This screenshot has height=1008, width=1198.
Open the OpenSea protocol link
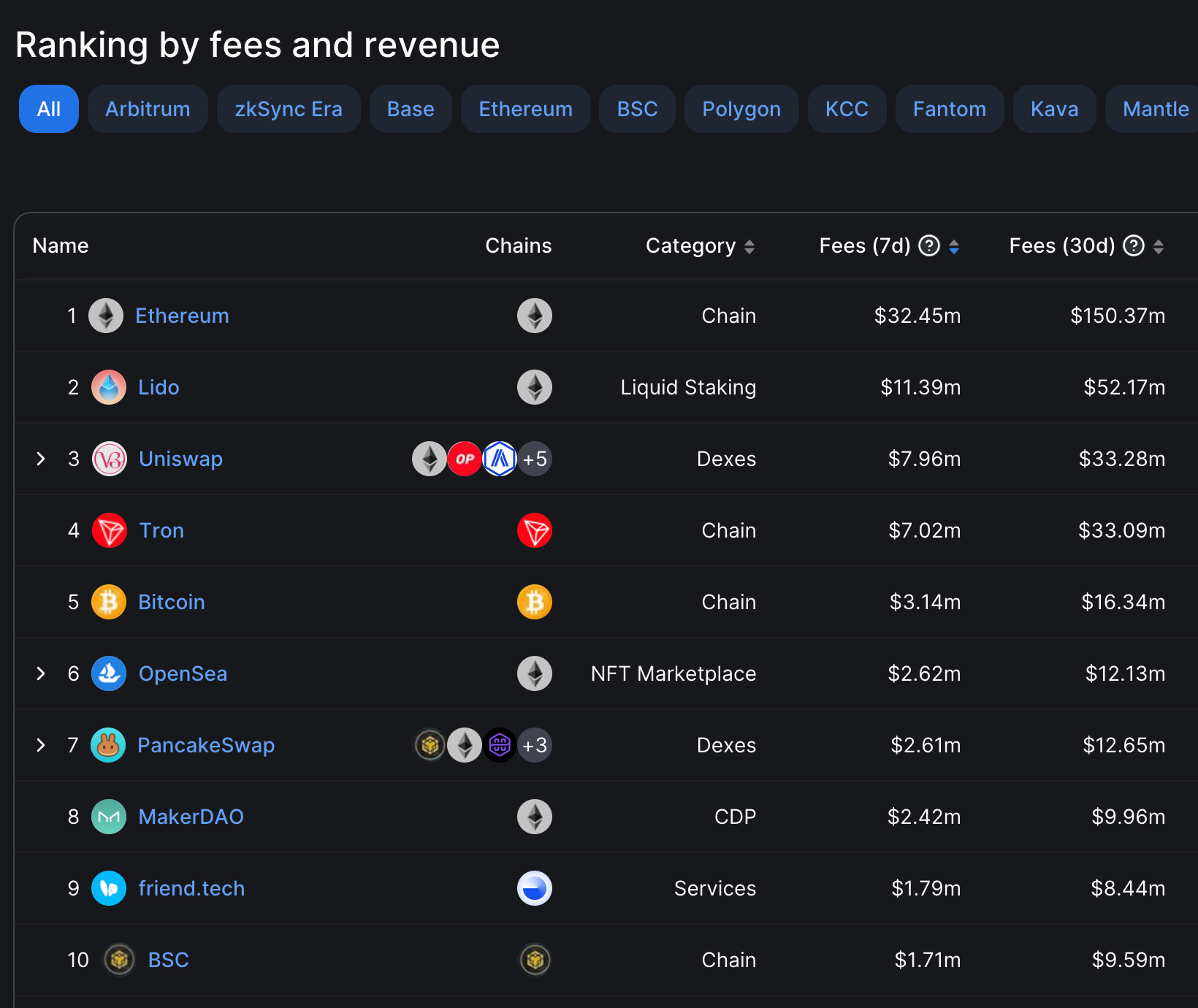[x=183, y=673]
